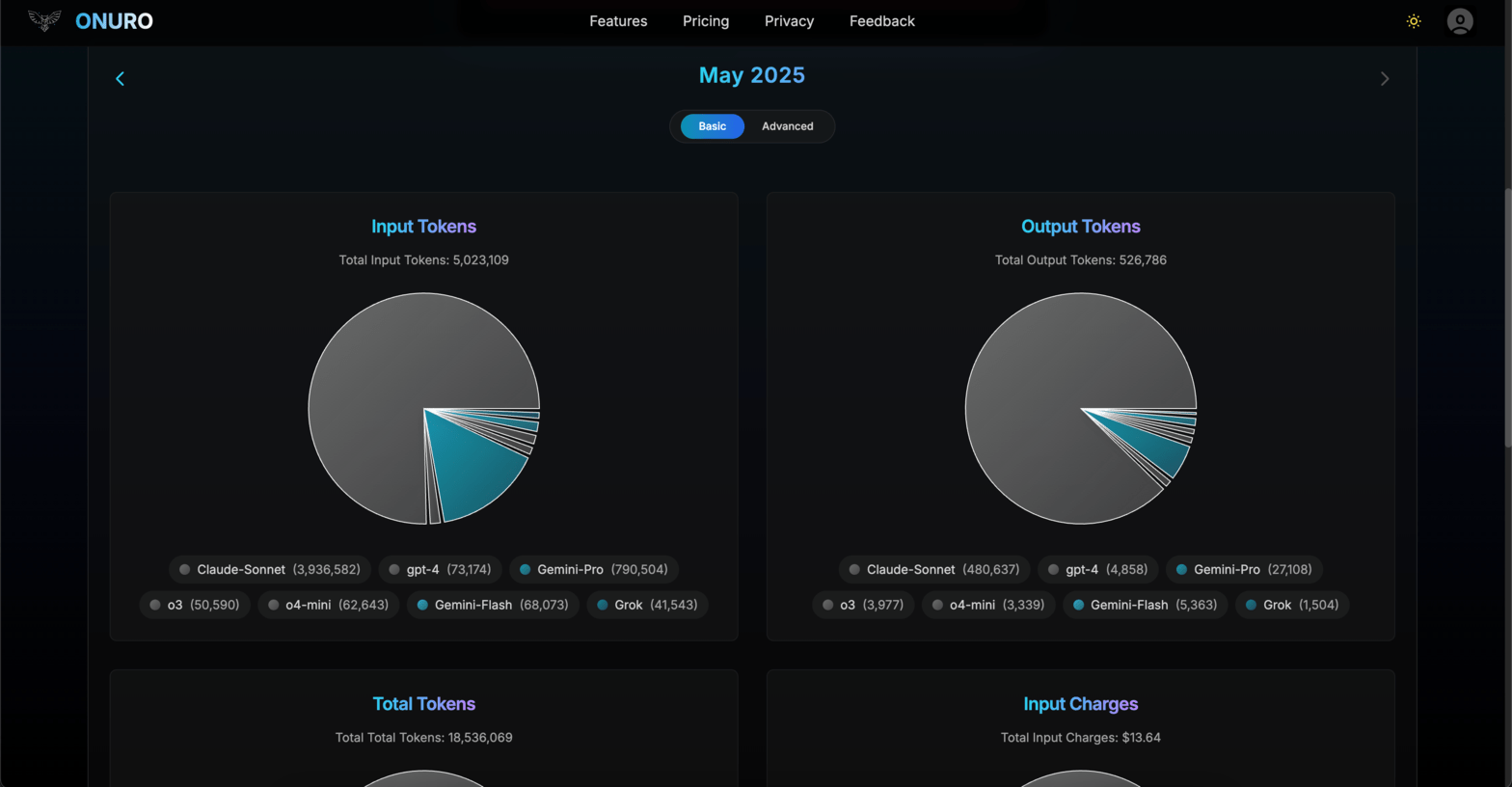Open the Pricing page

pos(706,21)
